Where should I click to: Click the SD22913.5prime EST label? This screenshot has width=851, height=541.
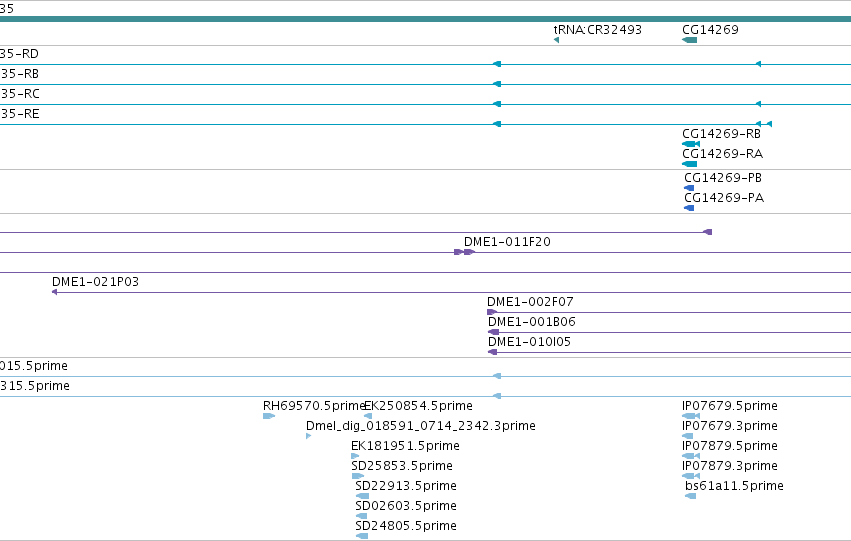pyautogui.click(x=406, y=486)
